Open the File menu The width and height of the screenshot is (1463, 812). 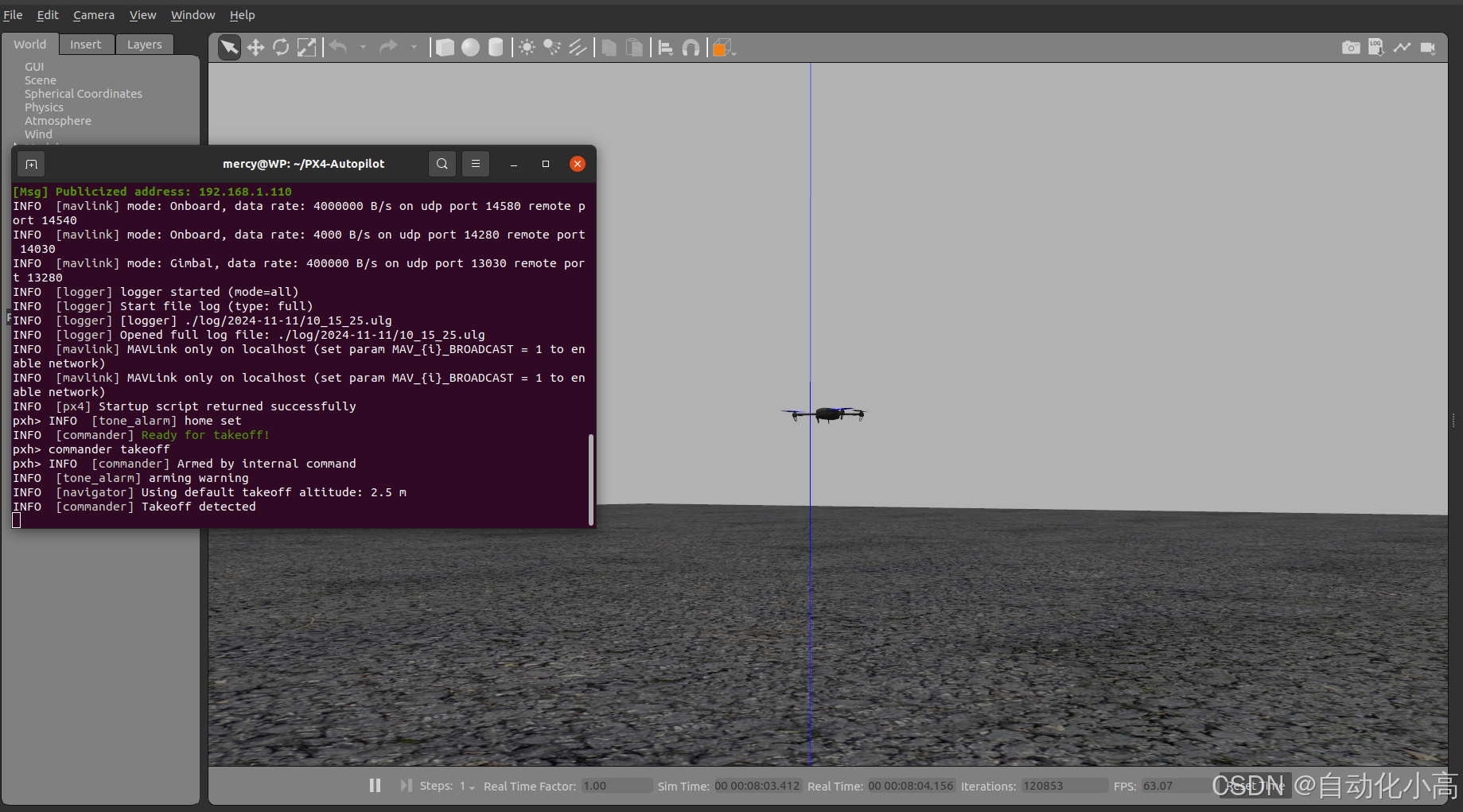coord(13,15)
